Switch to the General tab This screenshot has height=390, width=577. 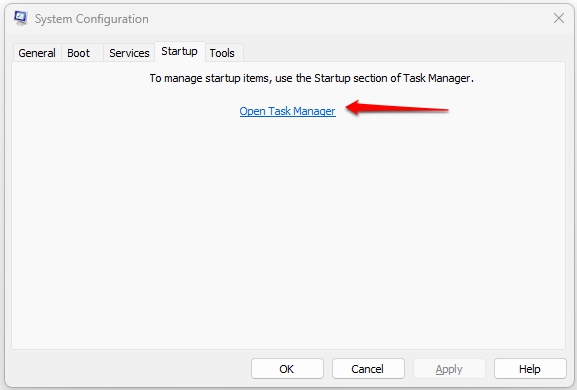tap(37, 53)
